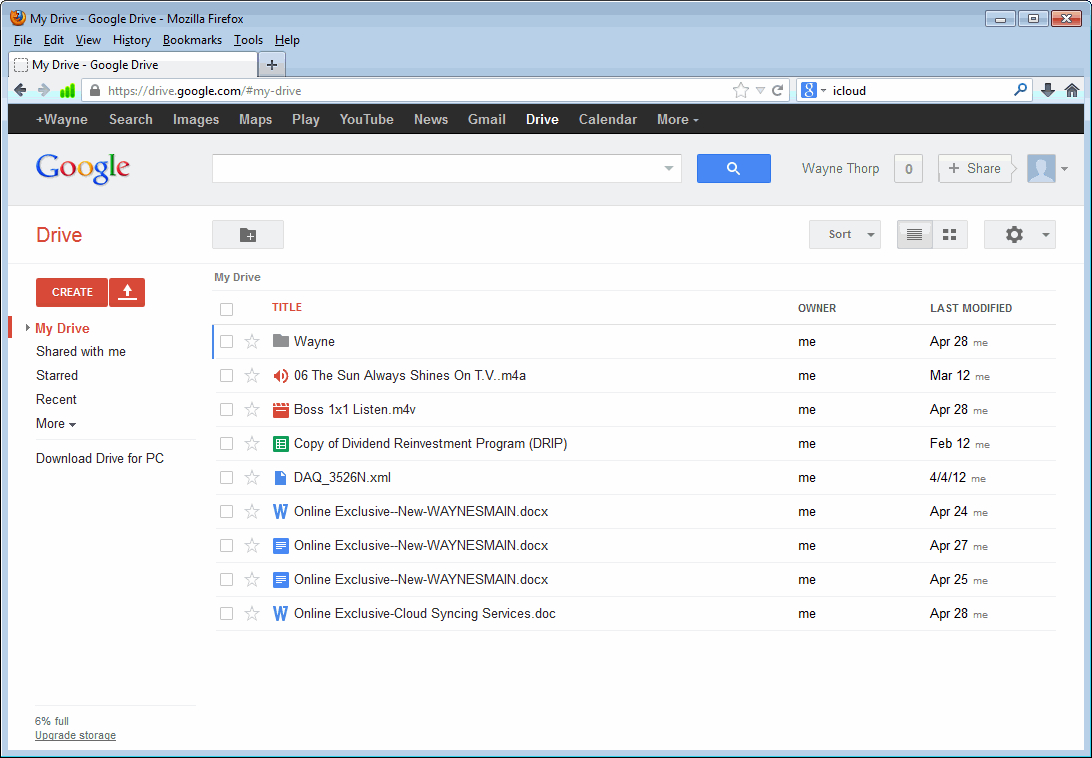Click the new folder icon button

pyautogui.click(x=248, y=235)
